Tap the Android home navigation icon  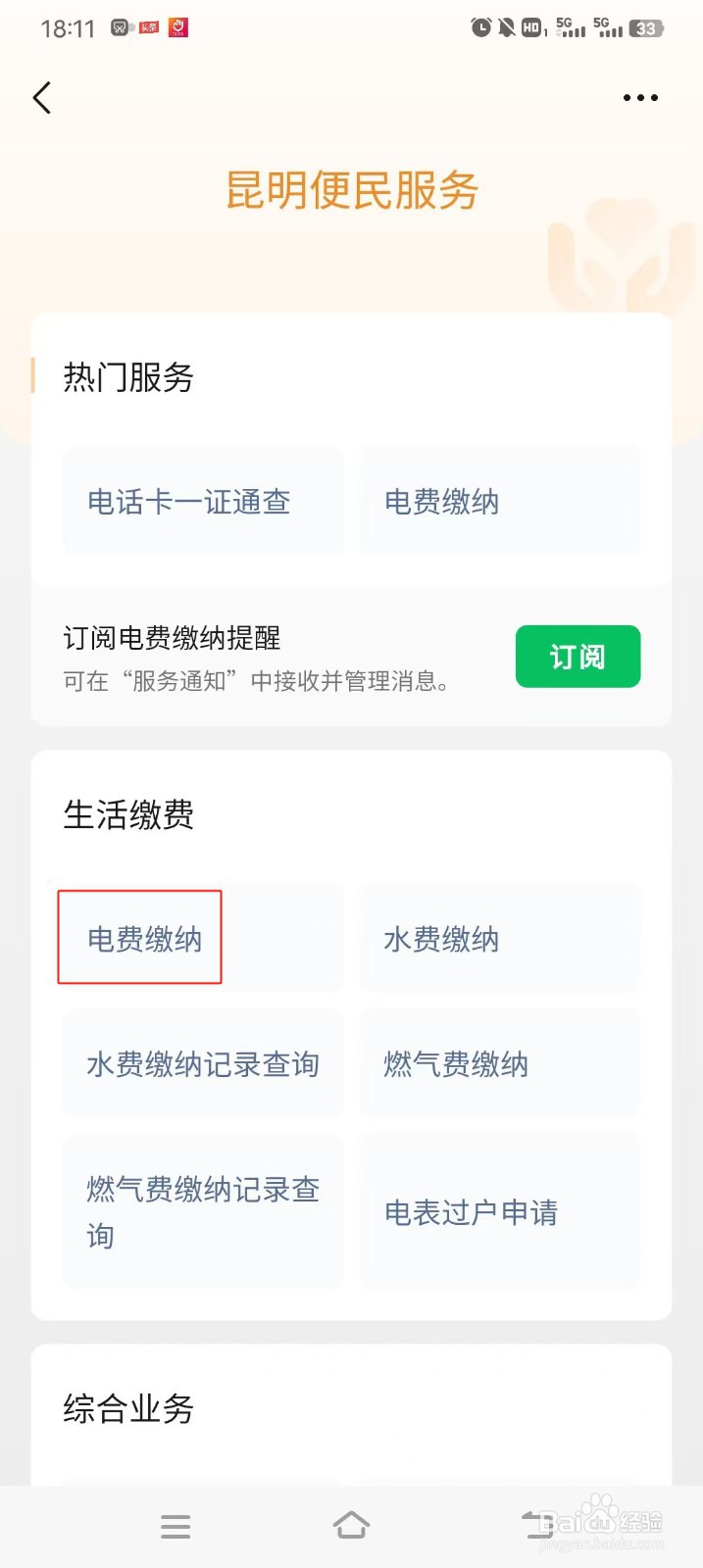click(x=351, y=1525)
